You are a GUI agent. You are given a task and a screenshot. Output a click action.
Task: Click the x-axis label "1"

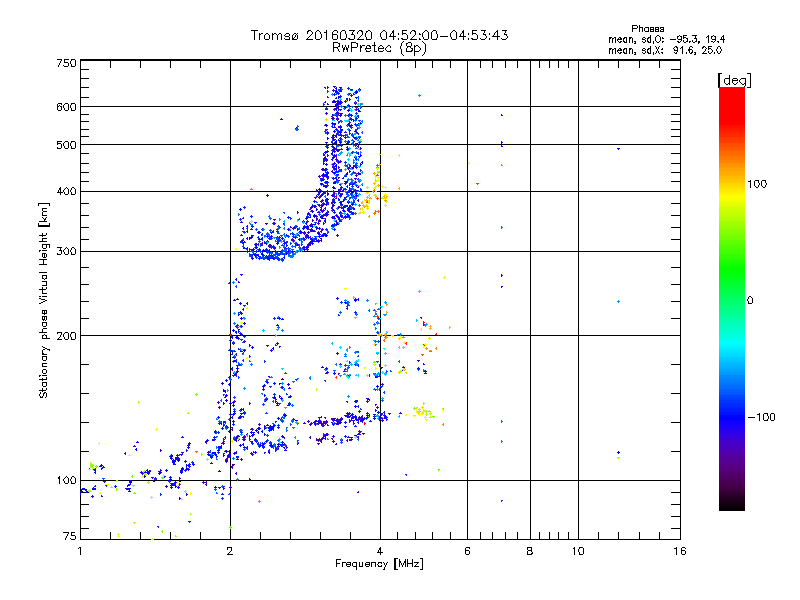[80, 551]
